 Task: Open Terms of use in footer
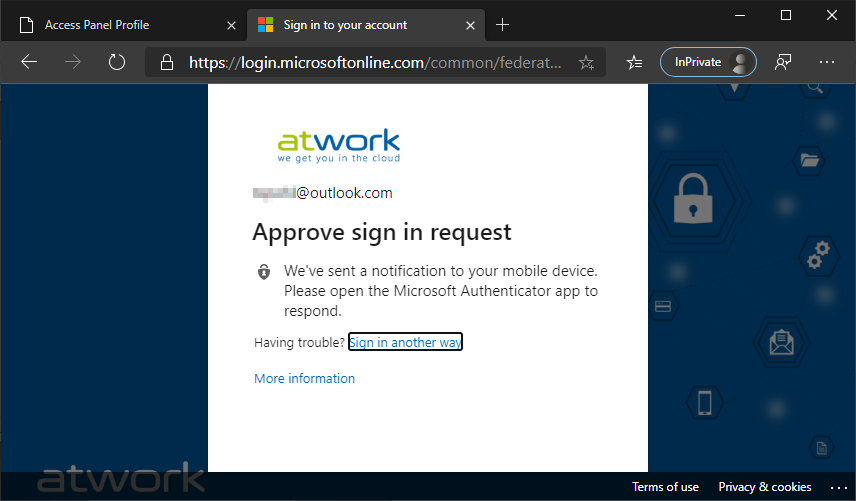[x=665, y=487]
